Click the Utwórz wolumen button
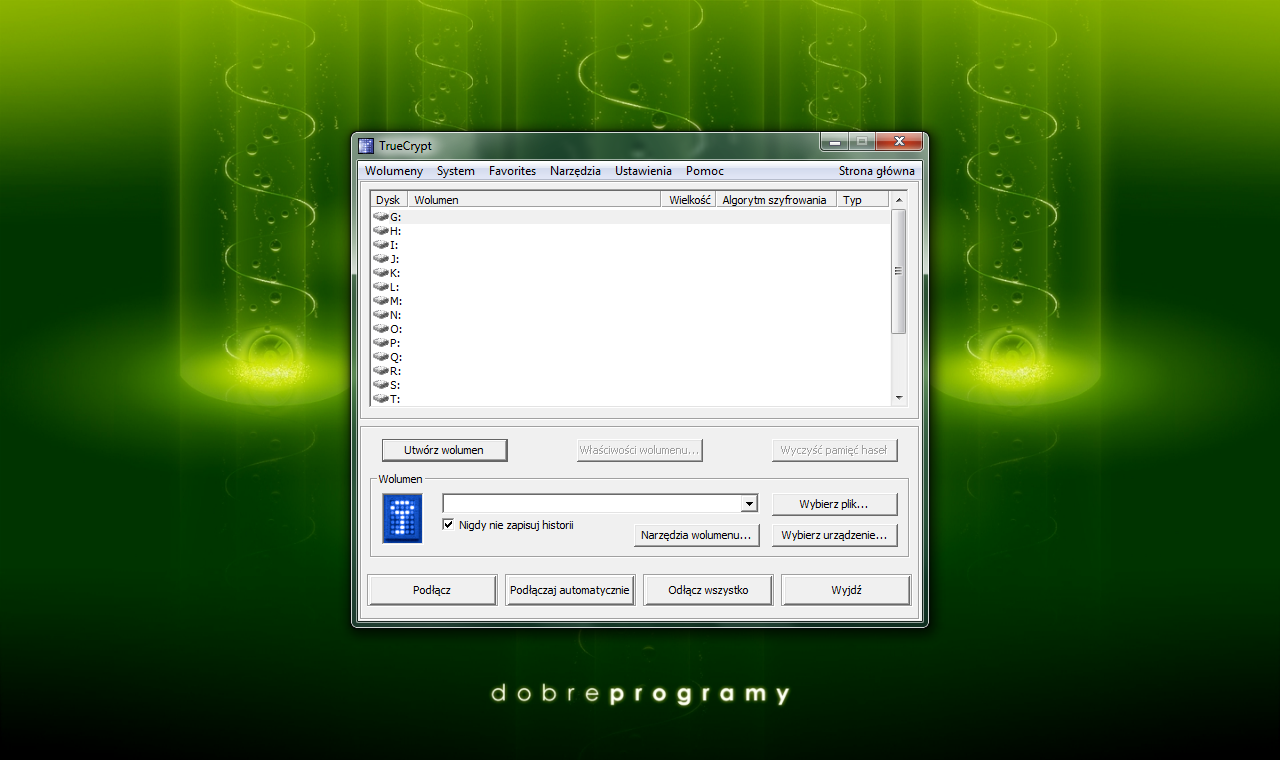The image size is (1280, 760). point(444,450)
